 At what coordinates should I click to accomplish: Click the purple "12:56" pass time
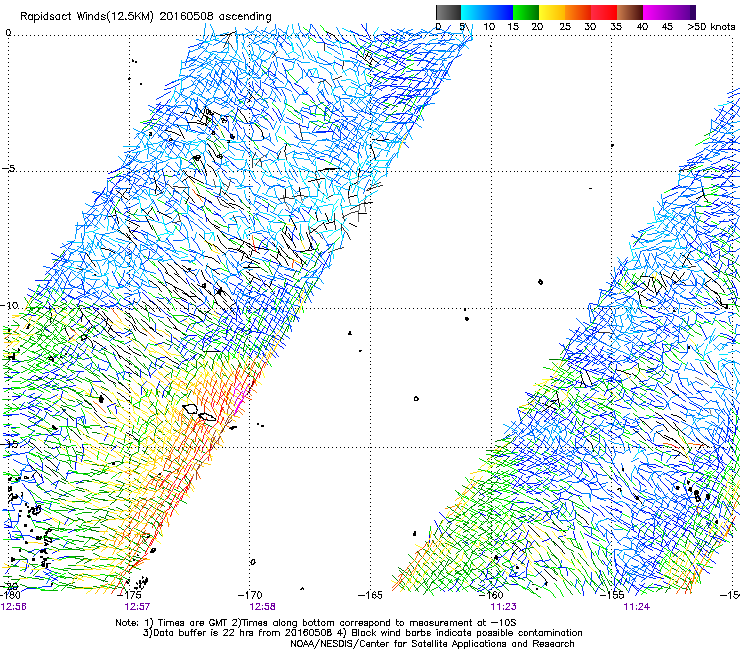coord(14,607)
